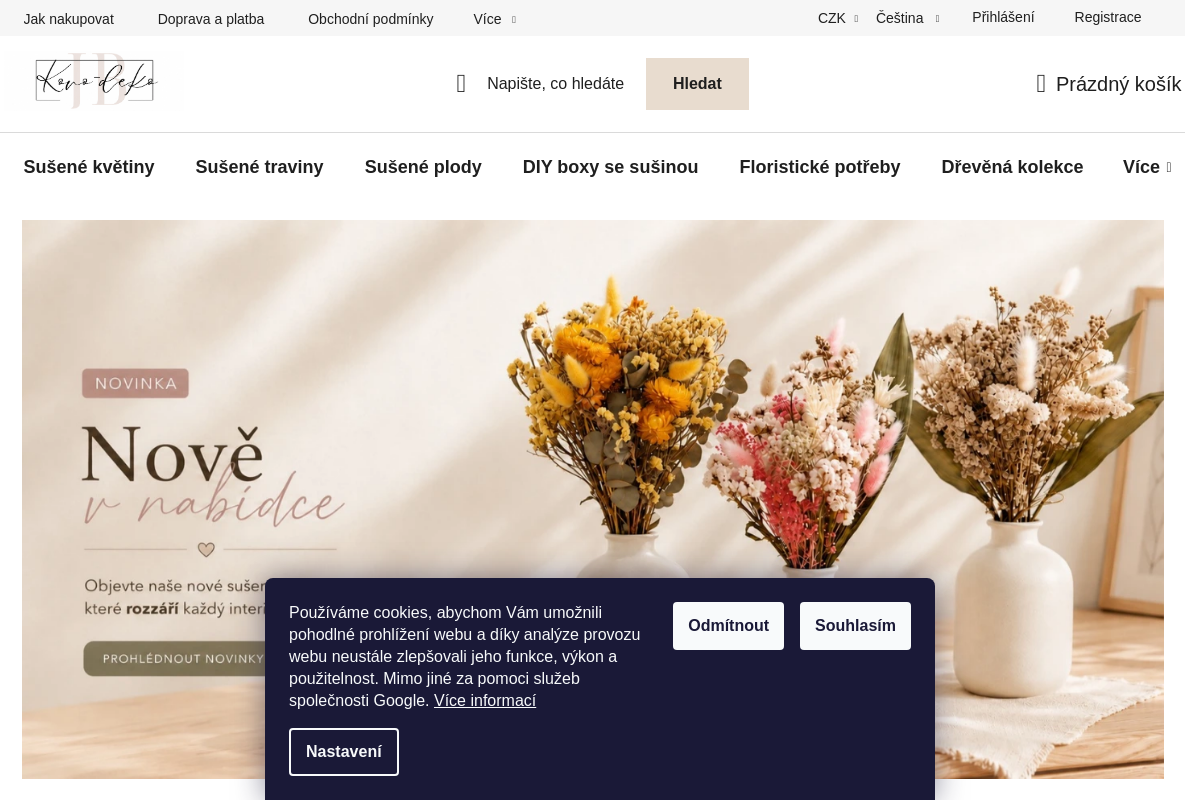The width and height of the screenshot is (1200, 800).
Task: Open cookie Nastavení settings
Action: tap(344, 752)
